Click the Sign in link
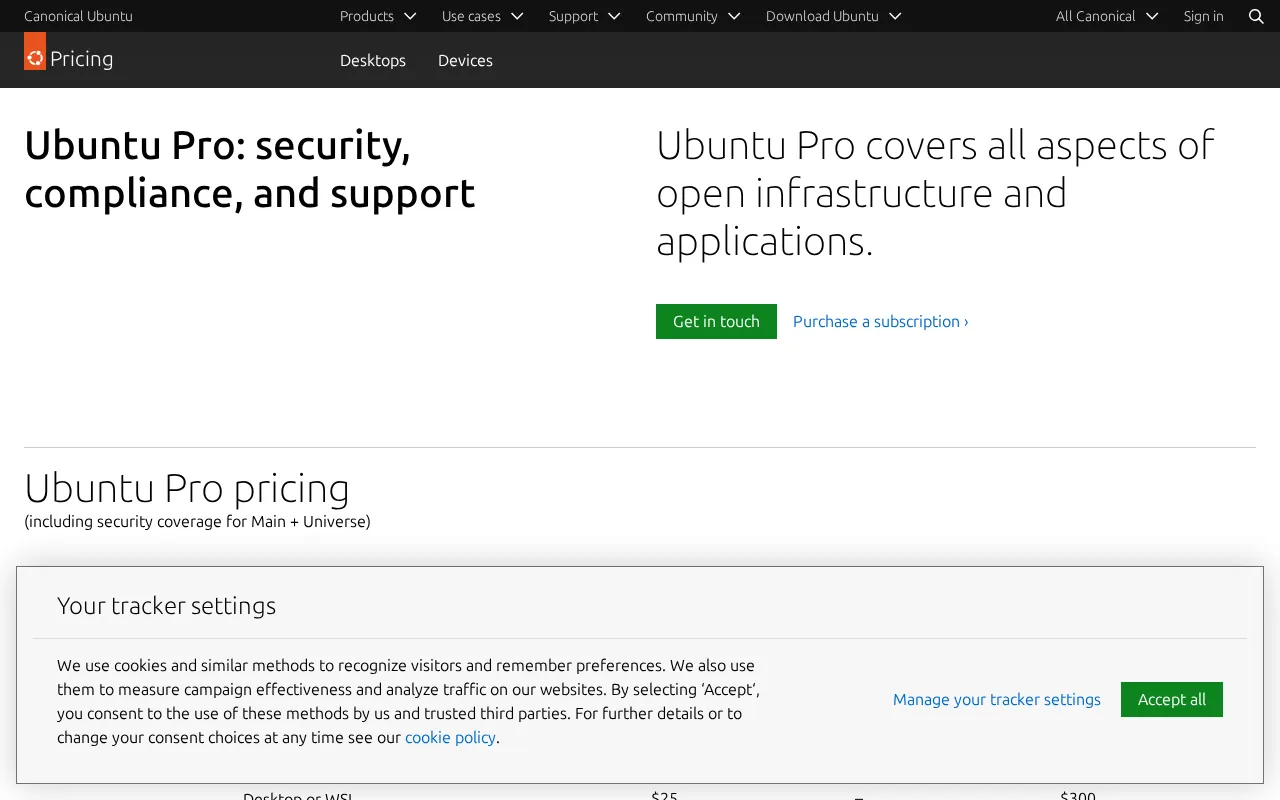Image resolution: width=1280 pixels, height=800 pixels. coord(1203,16)
